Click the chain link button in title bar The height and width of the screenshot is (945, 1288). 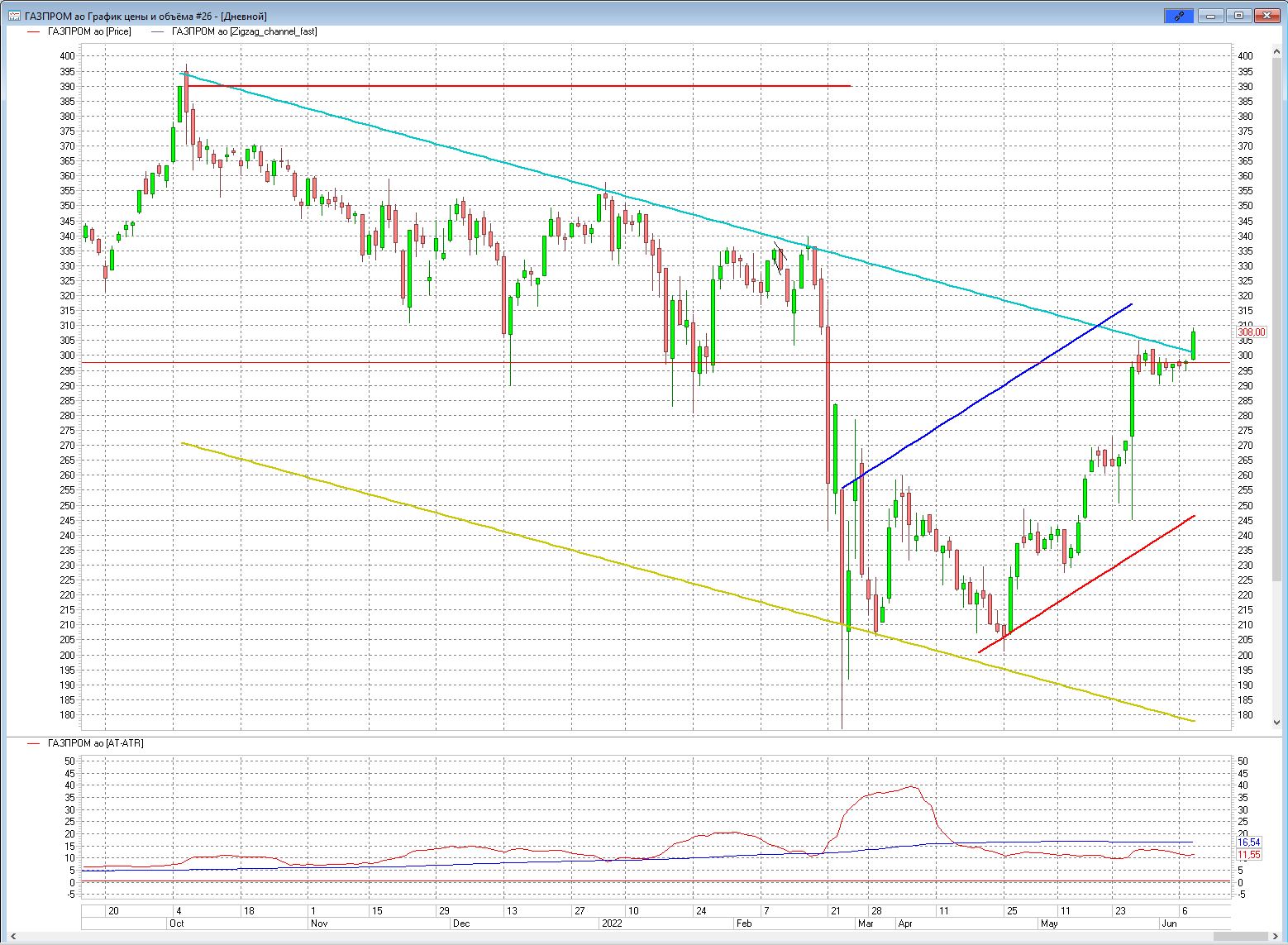coord(1179,16)
